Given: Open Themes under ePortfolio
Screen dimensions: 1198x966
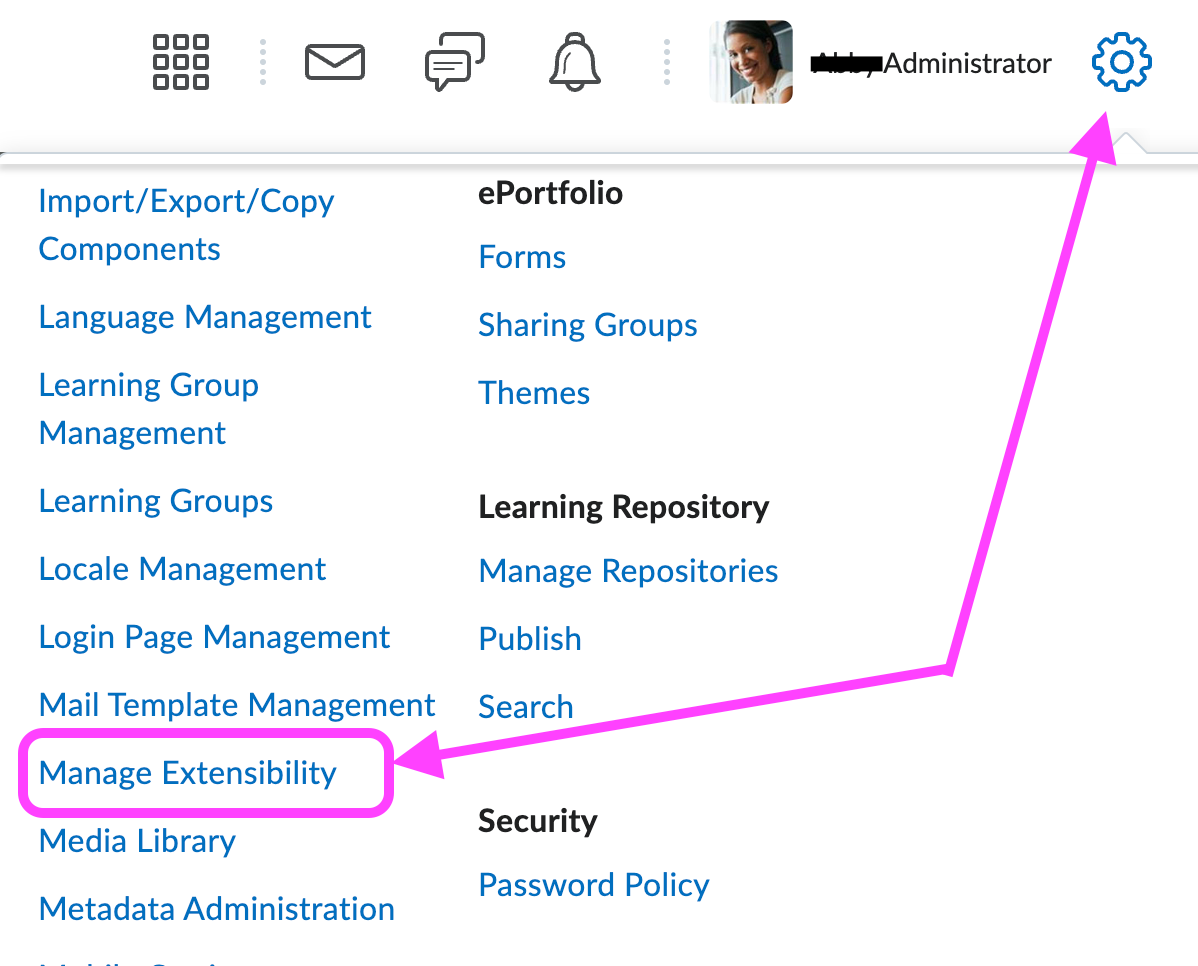Looking at the screenshot, I should [534, 393].
